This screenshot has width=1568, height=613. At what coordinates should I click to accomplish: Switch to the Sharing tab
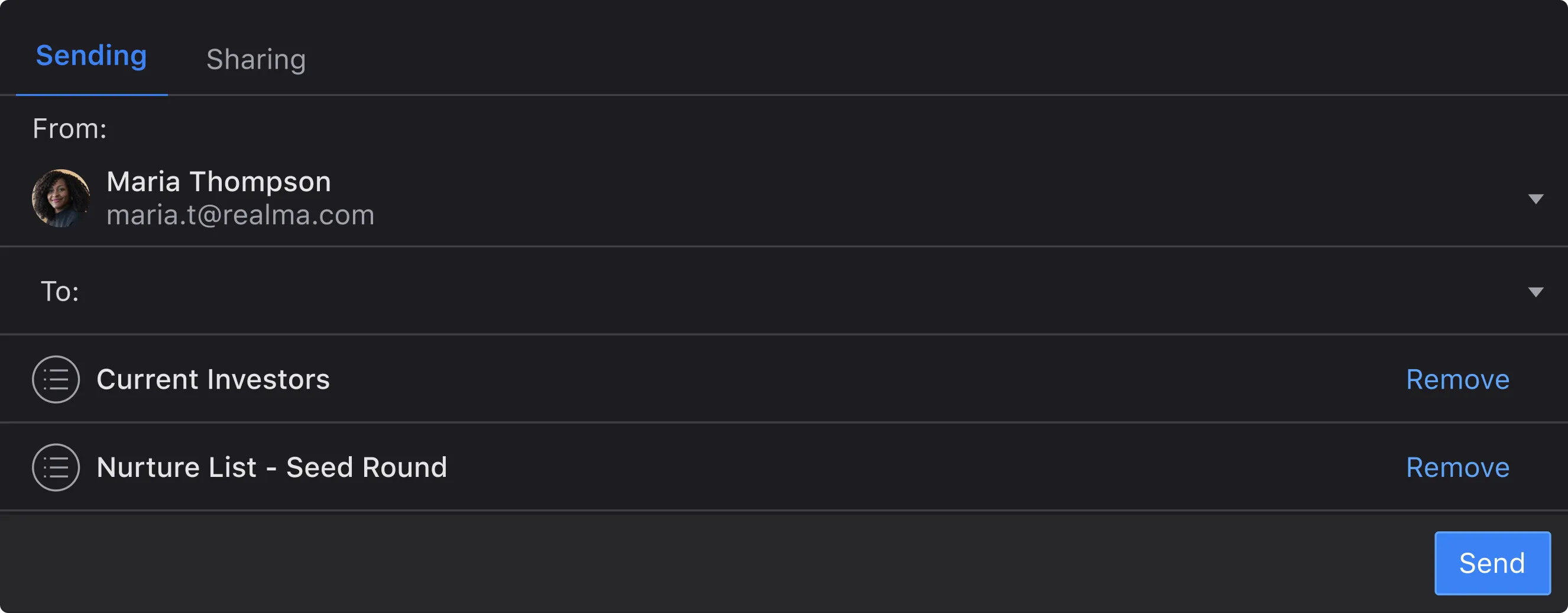[255, 59]
